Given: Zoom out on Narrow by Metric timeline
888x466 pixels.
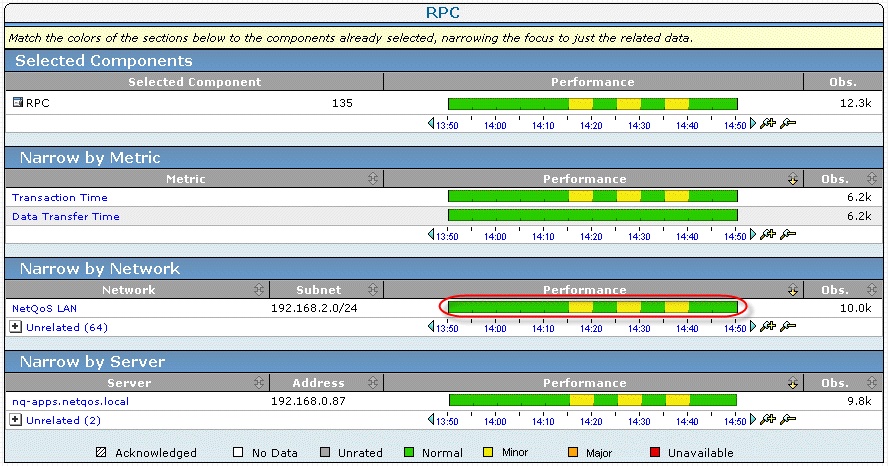Looking at the screenshot, I should pyautogui.click(x=788, y=234).
